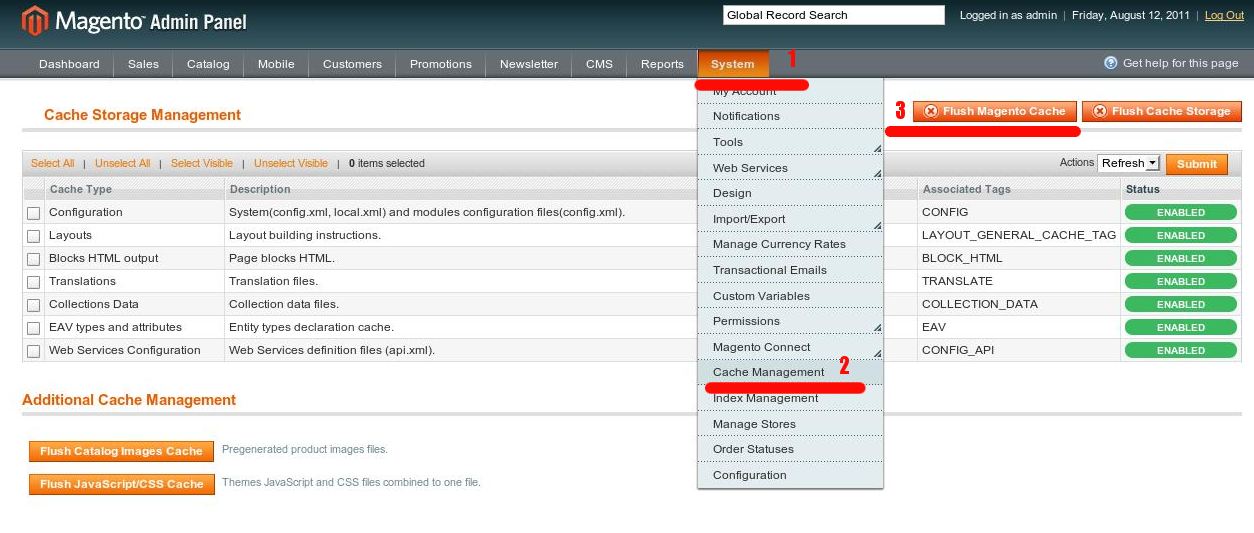Click the Flush Catalog Images Cache button
The width and height of the screenshot is (1254, 533).
click(121, 451)
